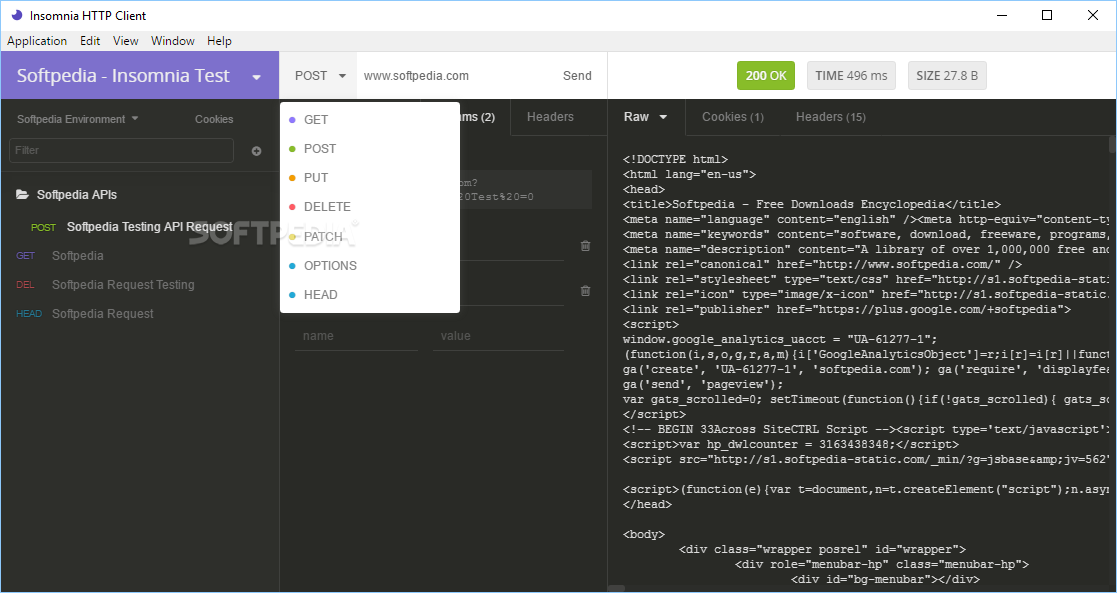
Task: Click the <body> tag line
Action: (x=643, y=535)
